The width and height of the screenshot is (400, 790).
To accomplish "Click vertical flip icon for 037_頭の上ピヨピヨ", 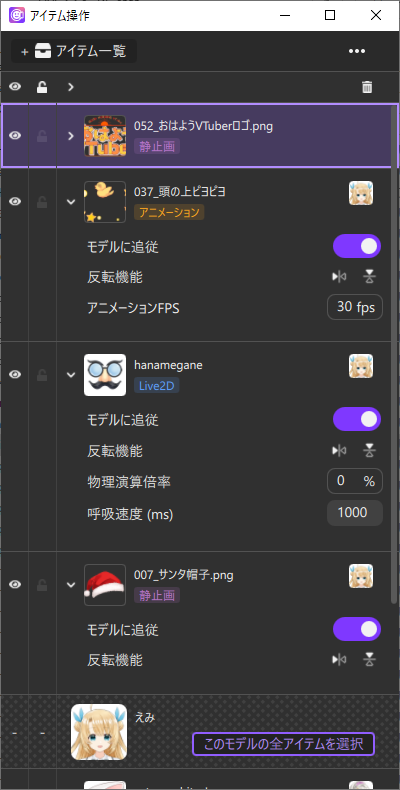I will pyautogui.click(x=370, y=277).
